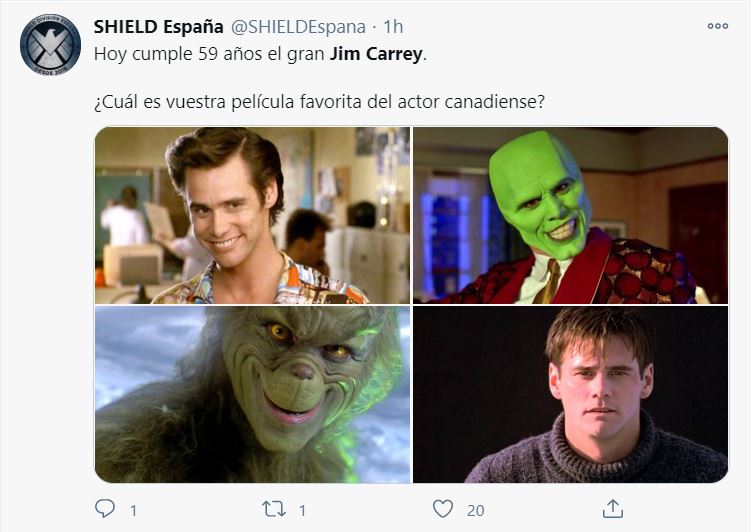
Task: Click the retweet arrows icon
Action: [x=274, y=509]
